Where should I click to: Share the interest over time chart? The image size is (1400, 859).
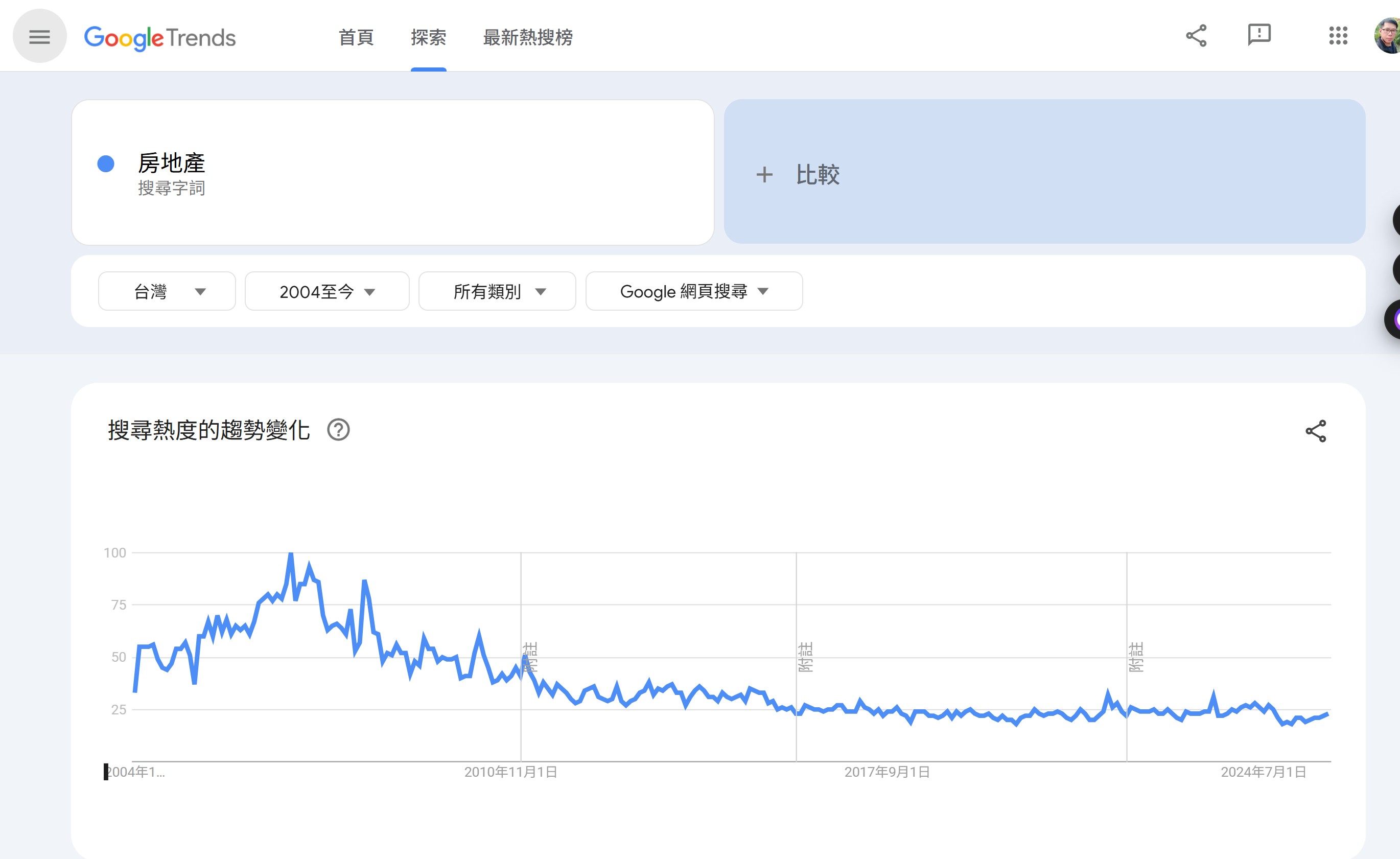(x=1315, y=431)
